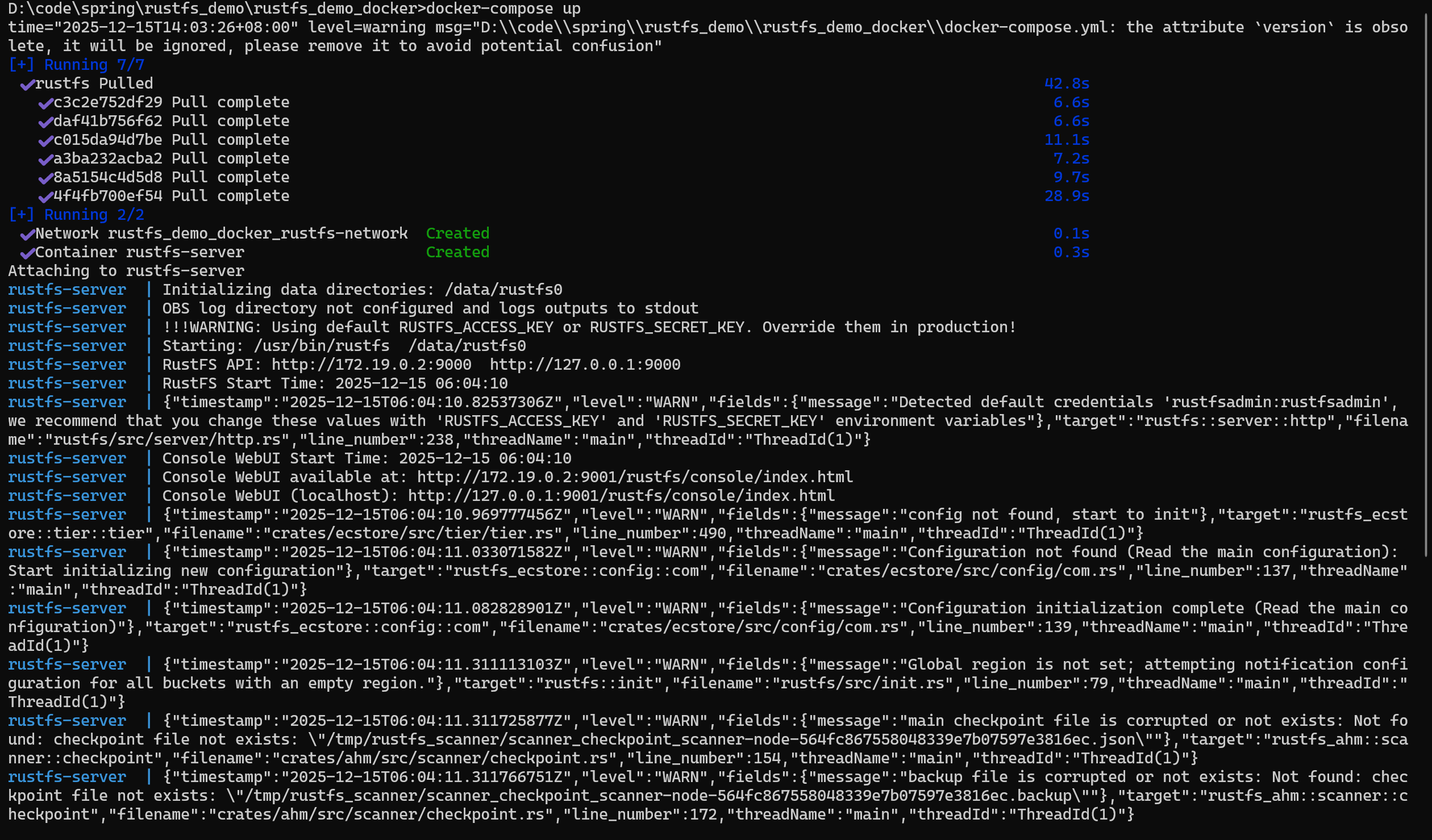Click the checkmark next to c3c2e752df29

point(45,103)
